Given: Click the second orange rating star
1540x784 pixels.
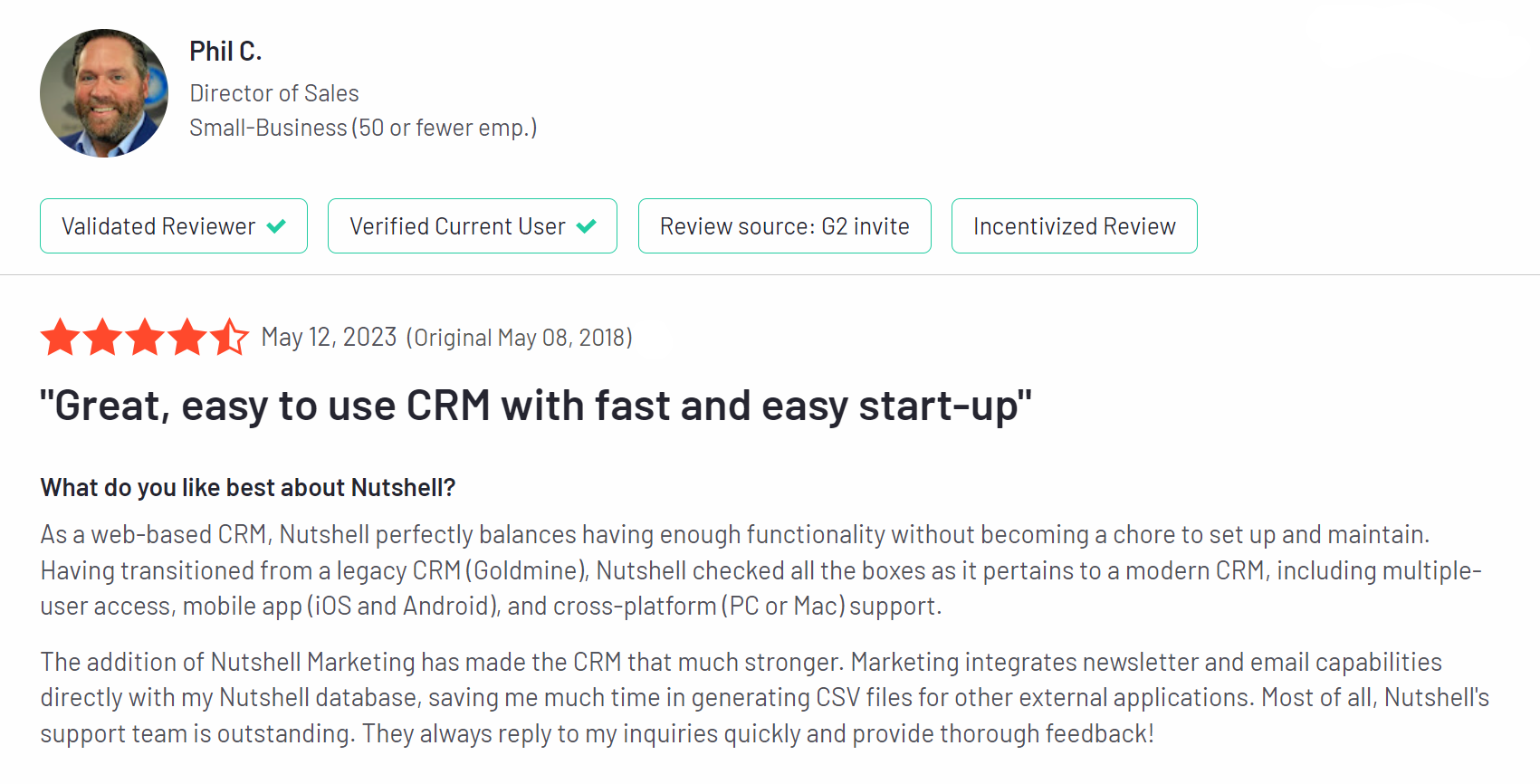Looking at the screenshot, I should (x=103, y=337).
